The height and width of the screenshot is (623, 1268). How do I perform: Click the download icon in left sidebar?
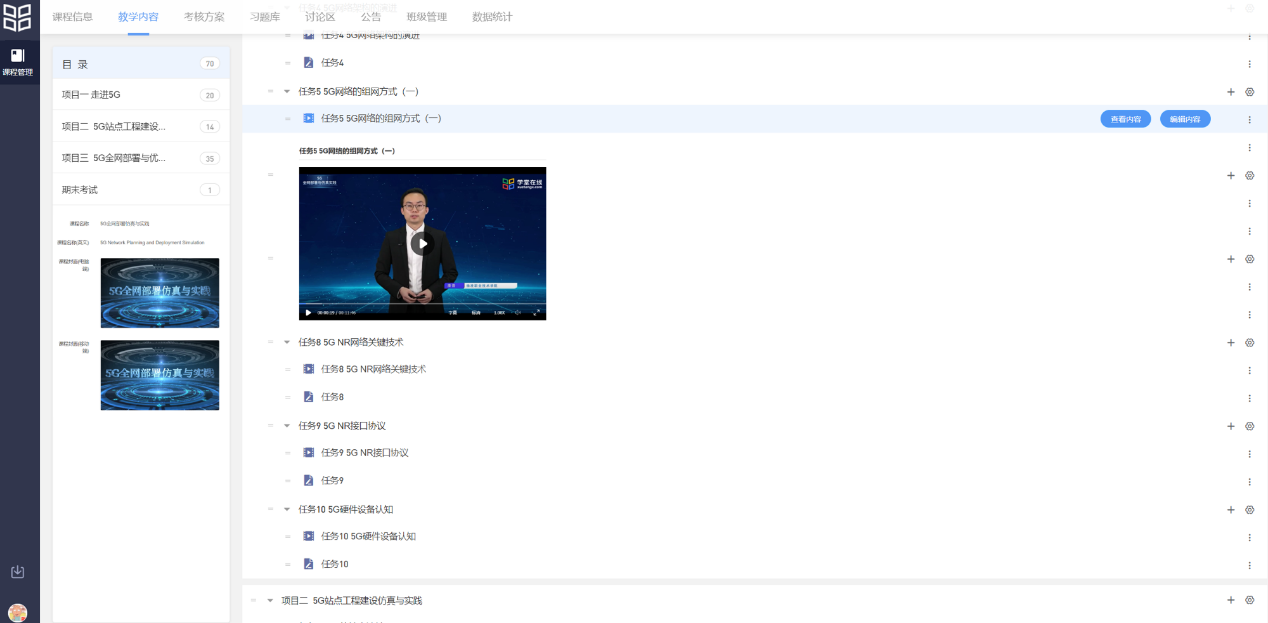tap(17, 572)
